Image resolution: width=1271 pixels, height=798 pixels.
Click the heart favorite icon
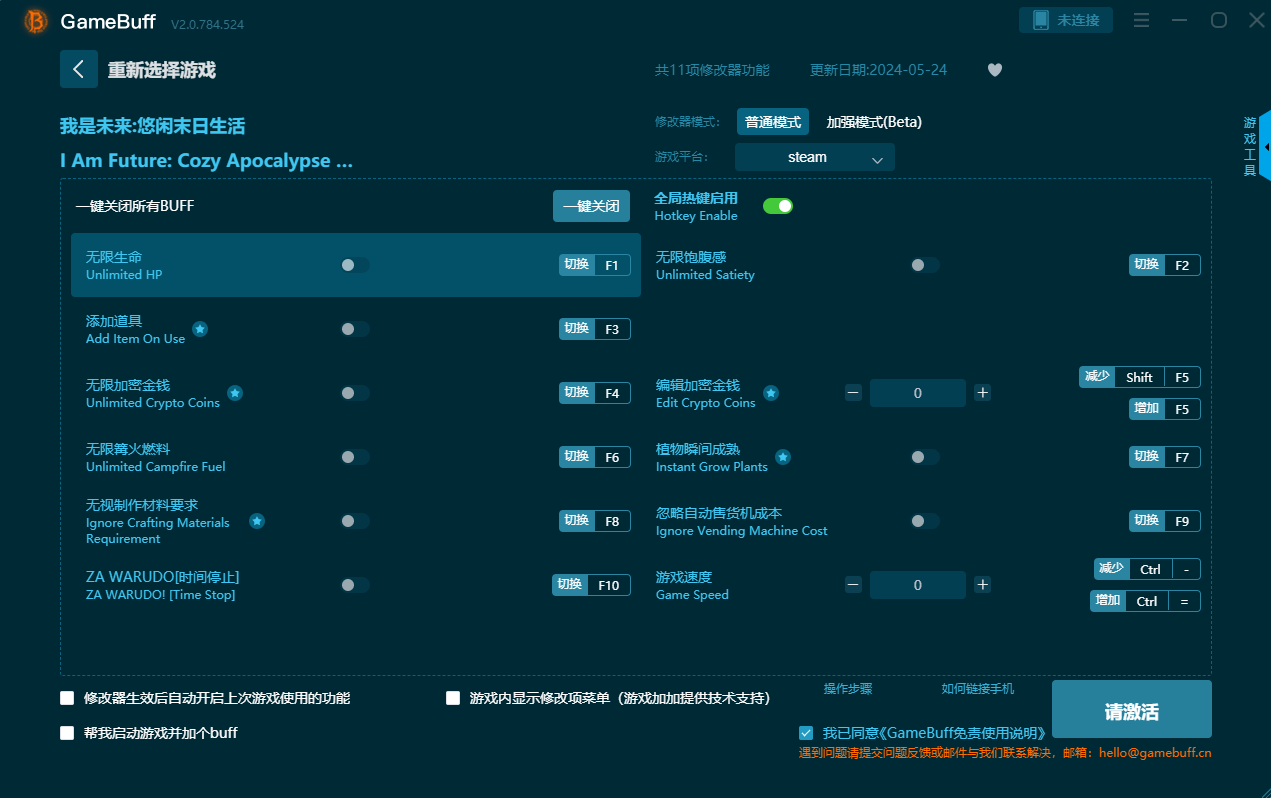click(x=994, y=70)
